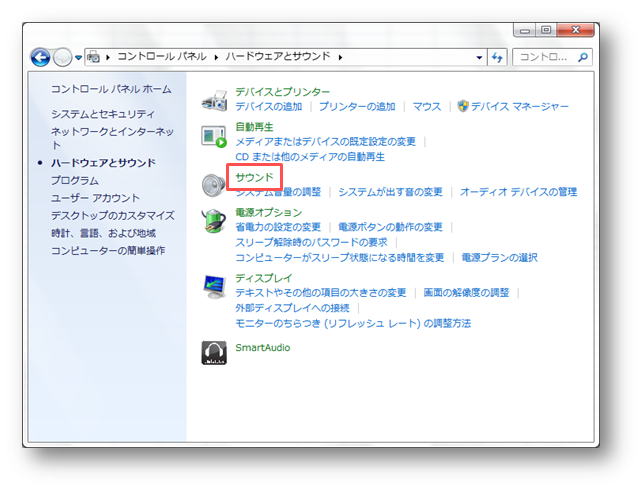Click the SmartAudio headphones icon

214,352
